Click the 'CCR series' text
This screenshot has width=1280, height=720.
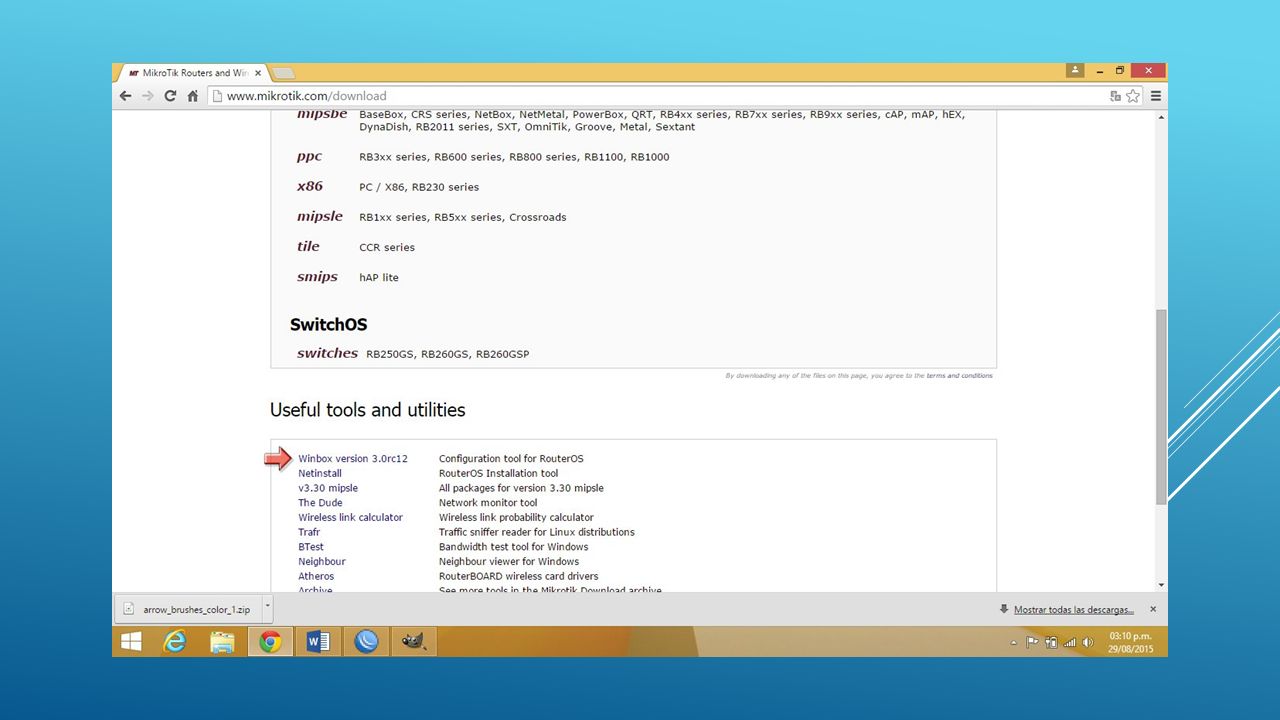pos(387,247)
